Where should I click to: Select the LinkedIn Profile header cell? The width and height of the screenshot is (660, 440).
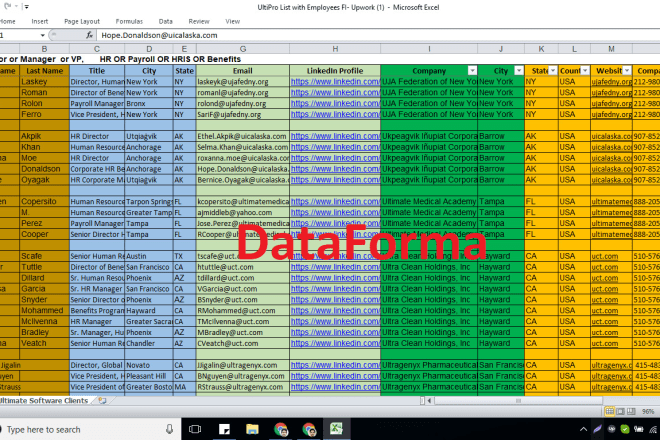coord(335,71)
